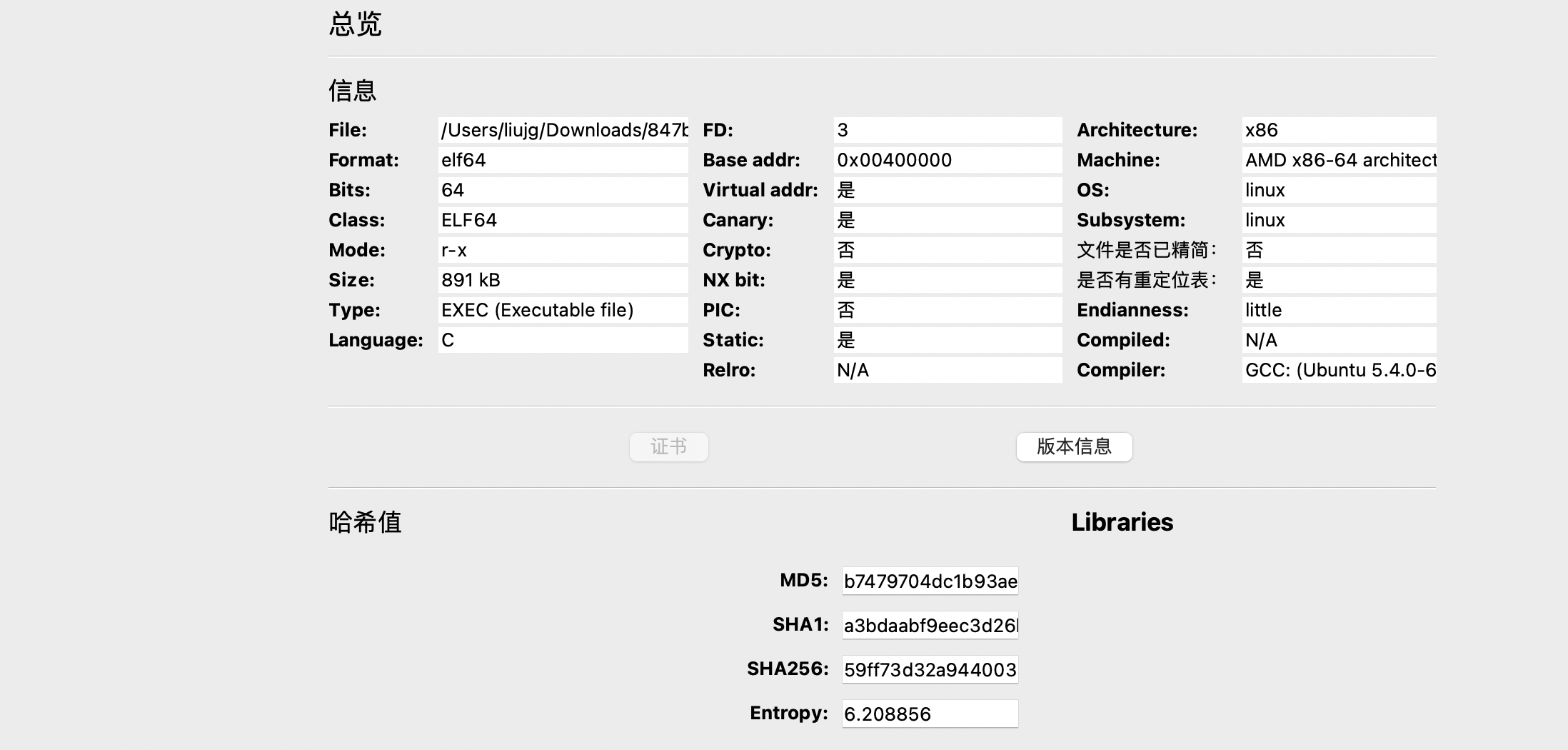Click the SHA1 hash field

coord(930,625)
